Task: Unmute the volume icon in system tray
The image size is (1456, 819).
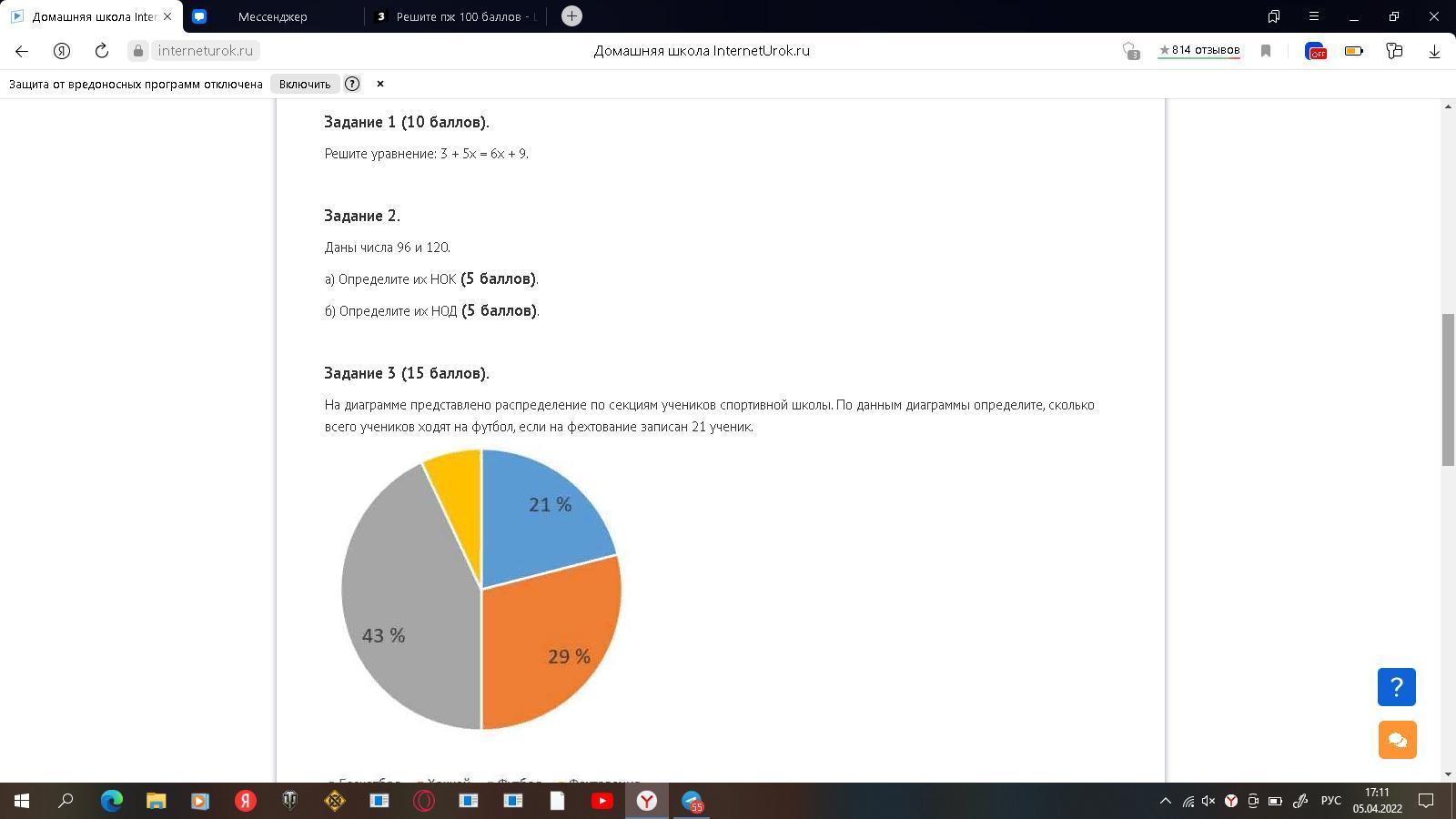Action: coord(1208,801)
